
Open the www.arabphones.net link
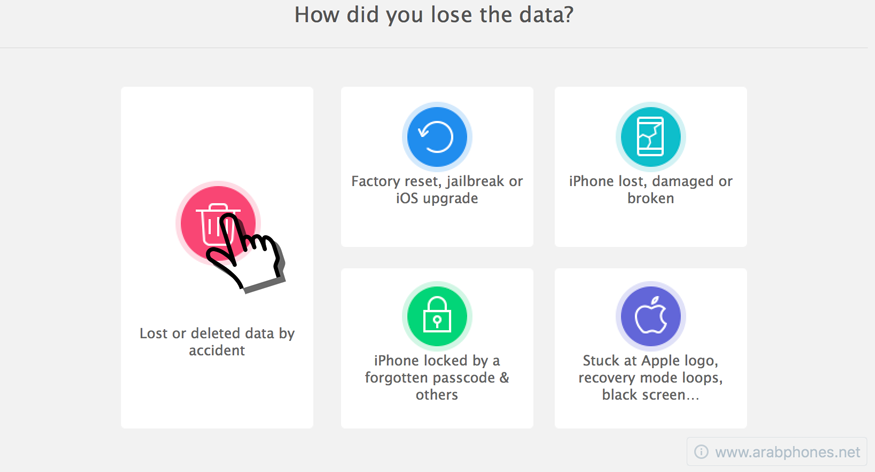pos(787,452)
